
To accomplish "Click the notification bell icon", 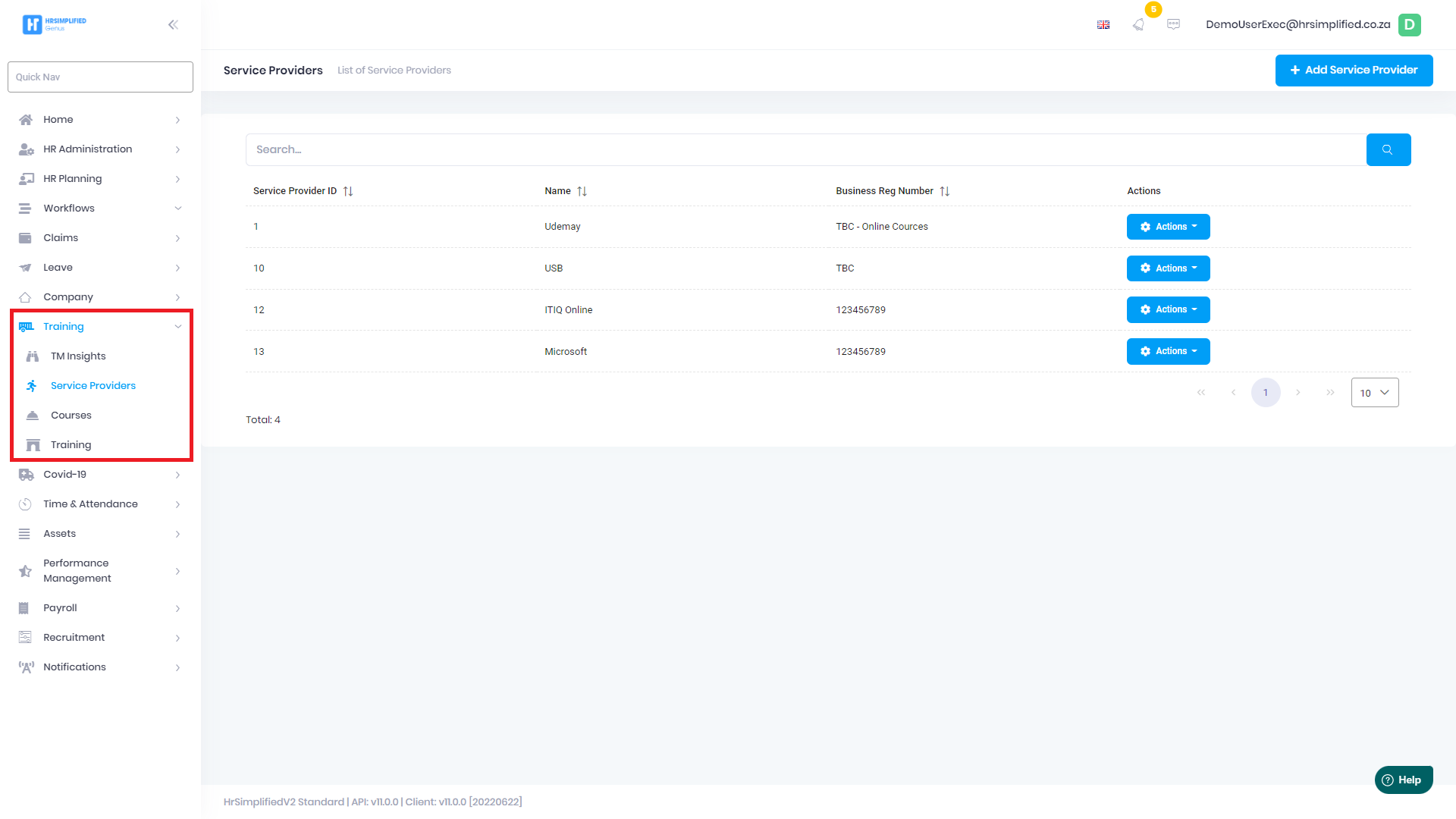I will click(1138, 24).
